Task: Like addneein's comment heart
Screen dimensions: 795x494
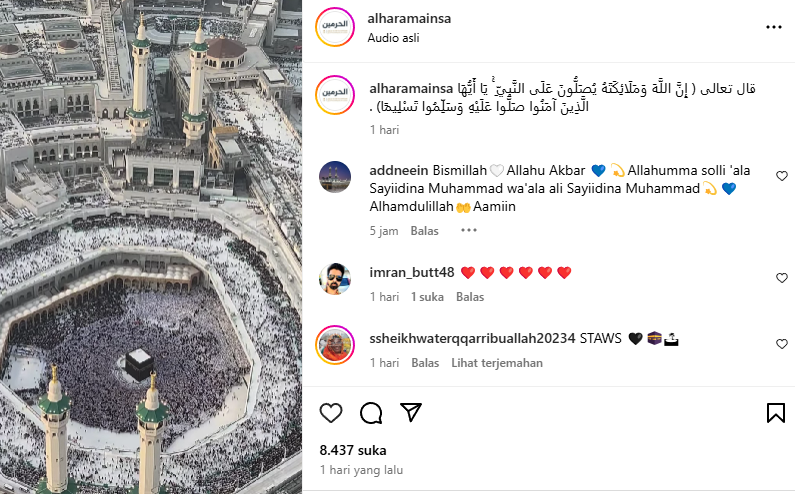Action: (782, 176)
